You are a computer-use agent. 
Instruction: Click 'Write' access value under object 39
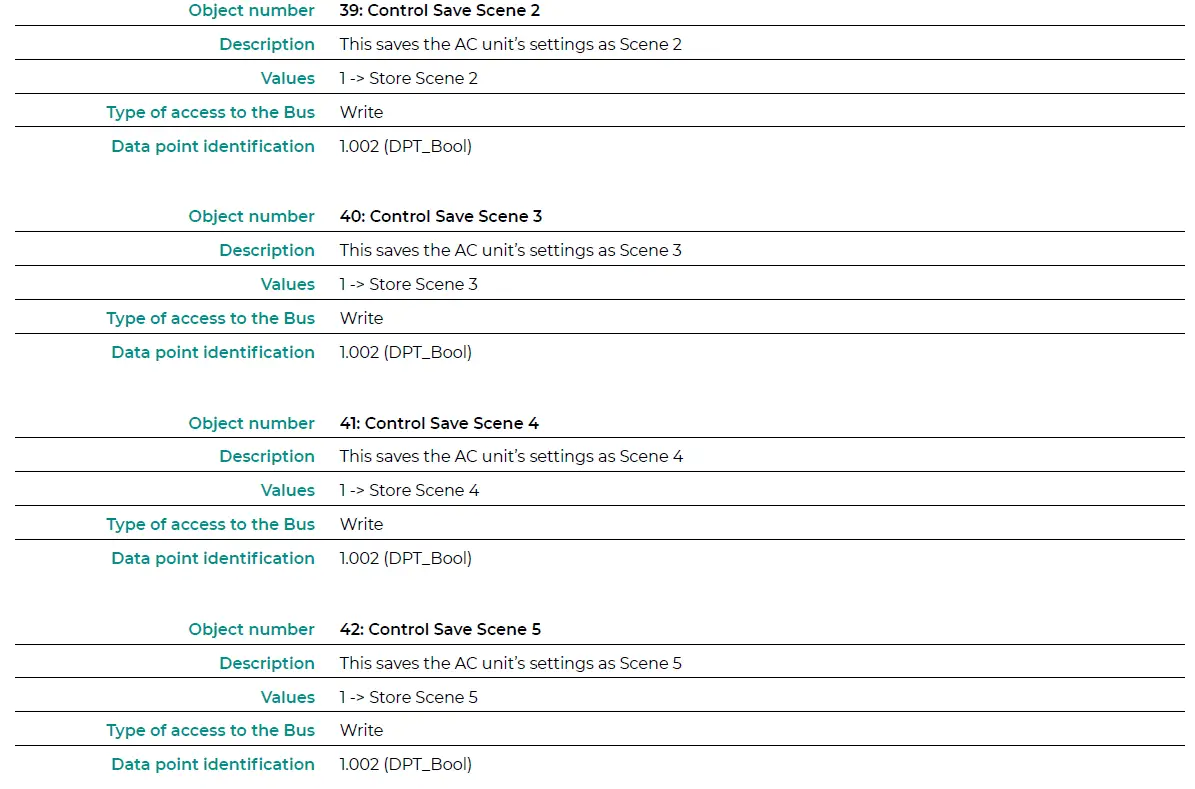point(361,112)
